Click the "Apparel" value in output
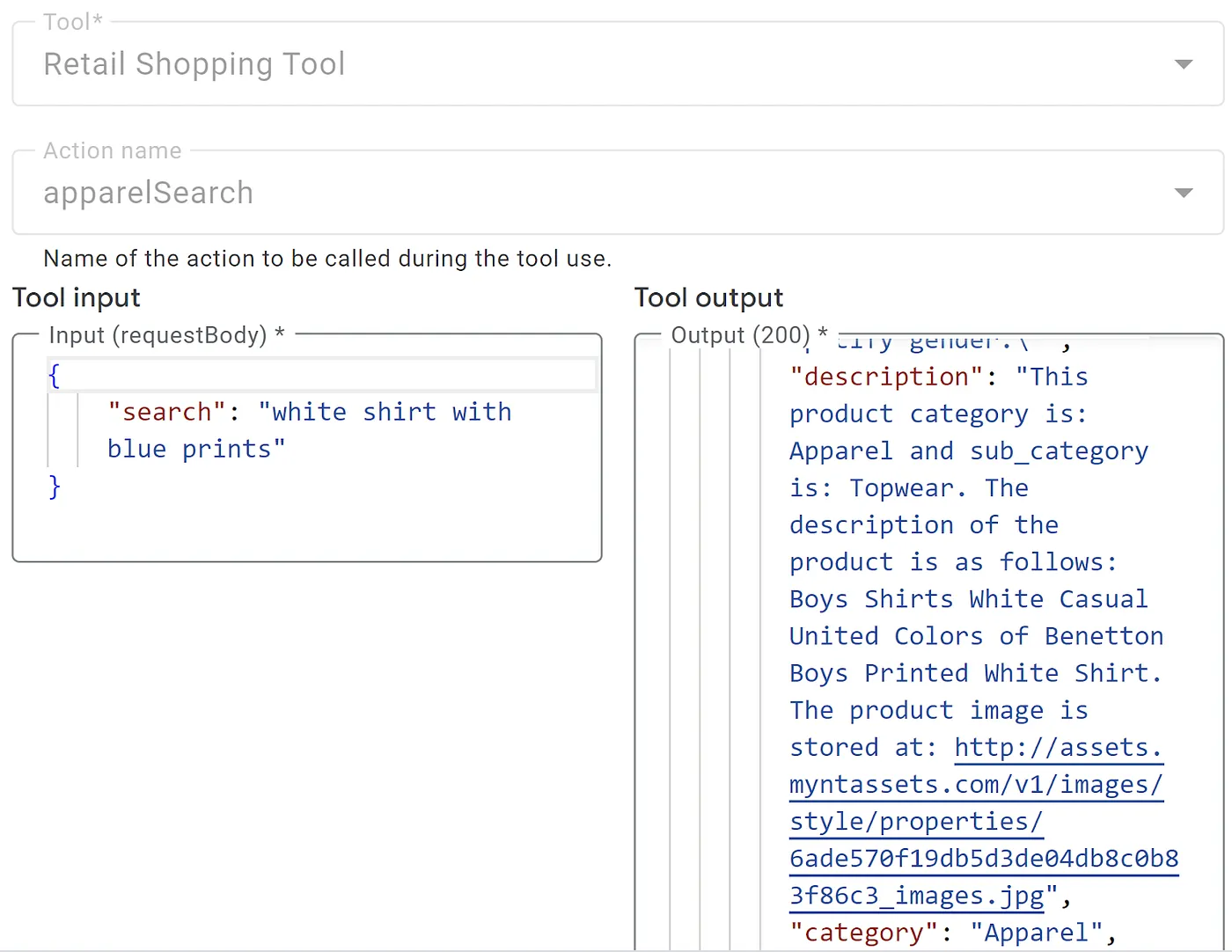The height and width of the screenshot is (952, 1232). [x=1037, y=933]
